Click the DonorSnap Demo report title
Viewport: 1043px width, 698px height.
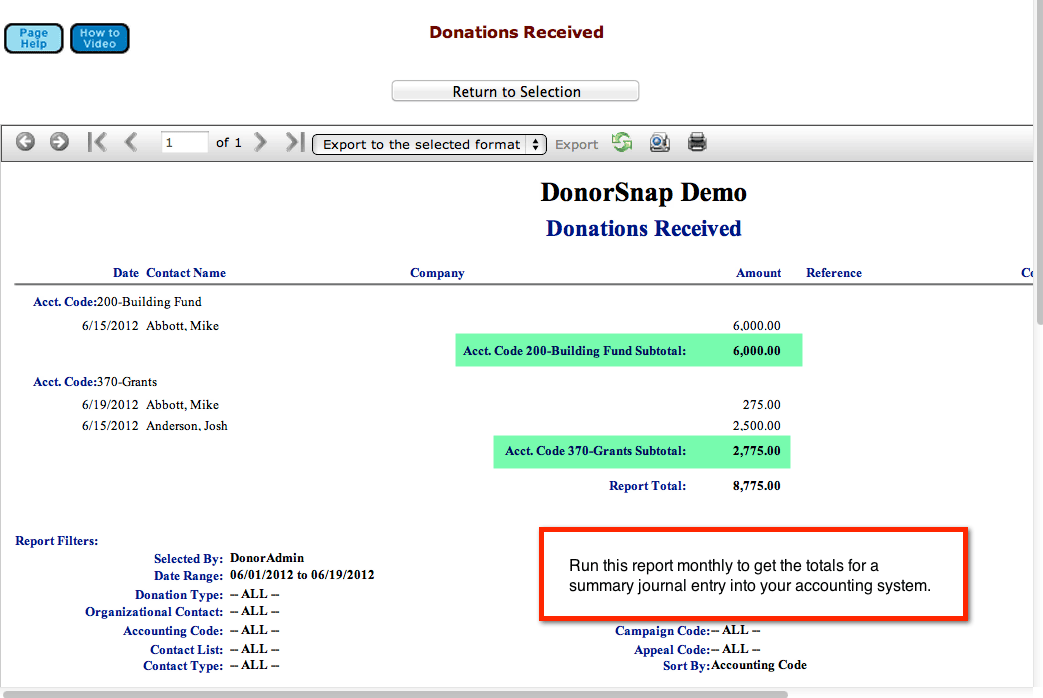[x=643, y=192]
